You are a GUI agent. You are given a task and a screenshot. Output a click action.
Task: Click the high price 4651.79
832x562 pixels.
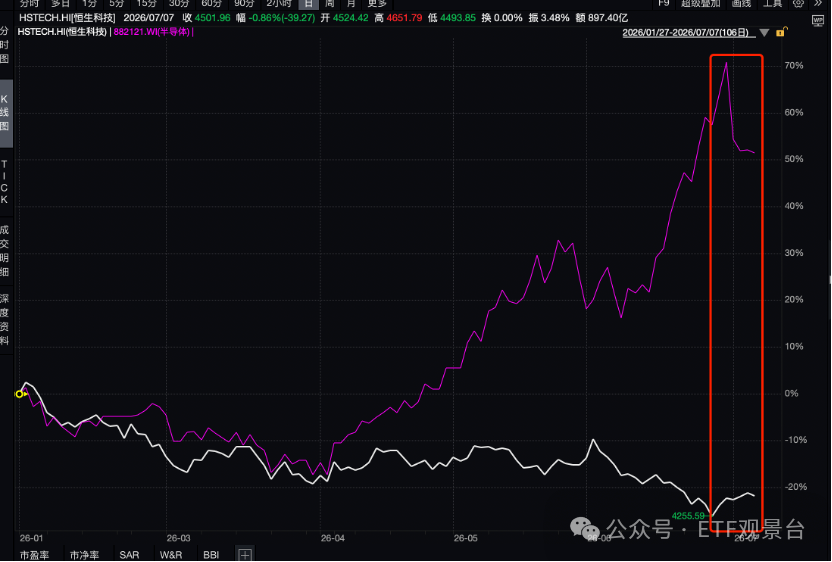(x=404, y=18)
